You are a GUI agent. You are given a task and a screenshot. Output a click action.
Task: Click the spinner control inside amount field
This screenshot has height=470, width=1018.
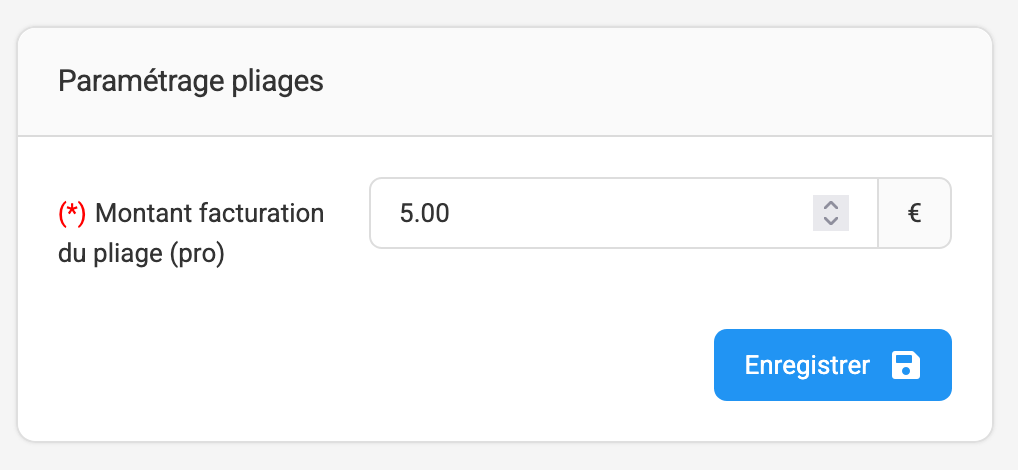pyautogui.click(x=831, y=213)
